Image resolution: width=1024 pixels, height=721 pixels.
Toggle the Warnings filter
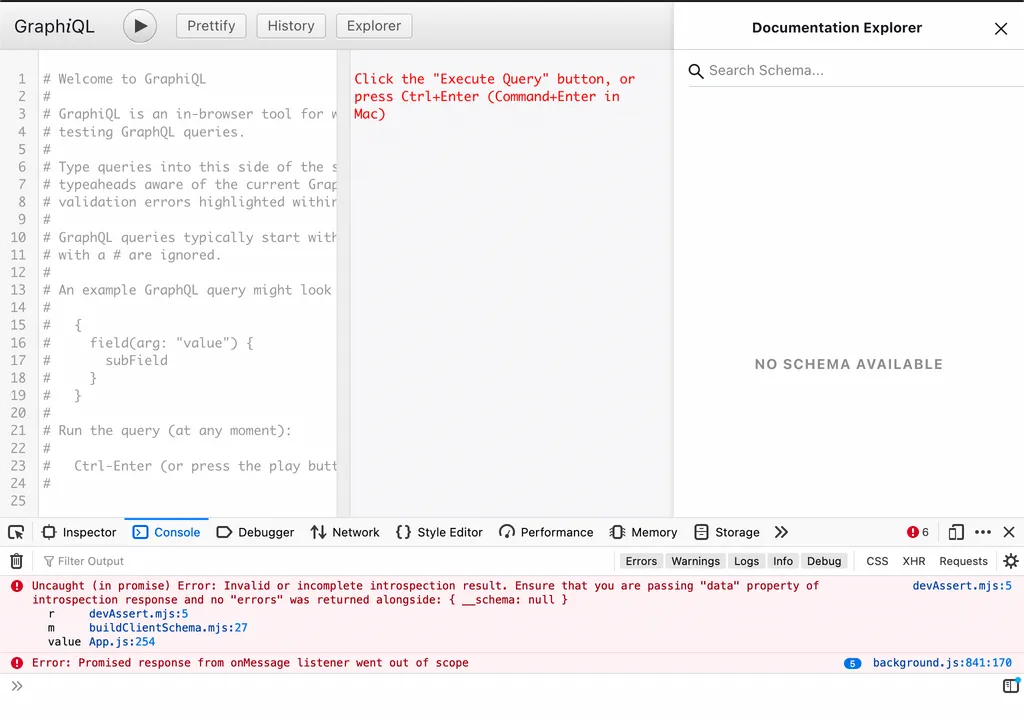[695, 561]
